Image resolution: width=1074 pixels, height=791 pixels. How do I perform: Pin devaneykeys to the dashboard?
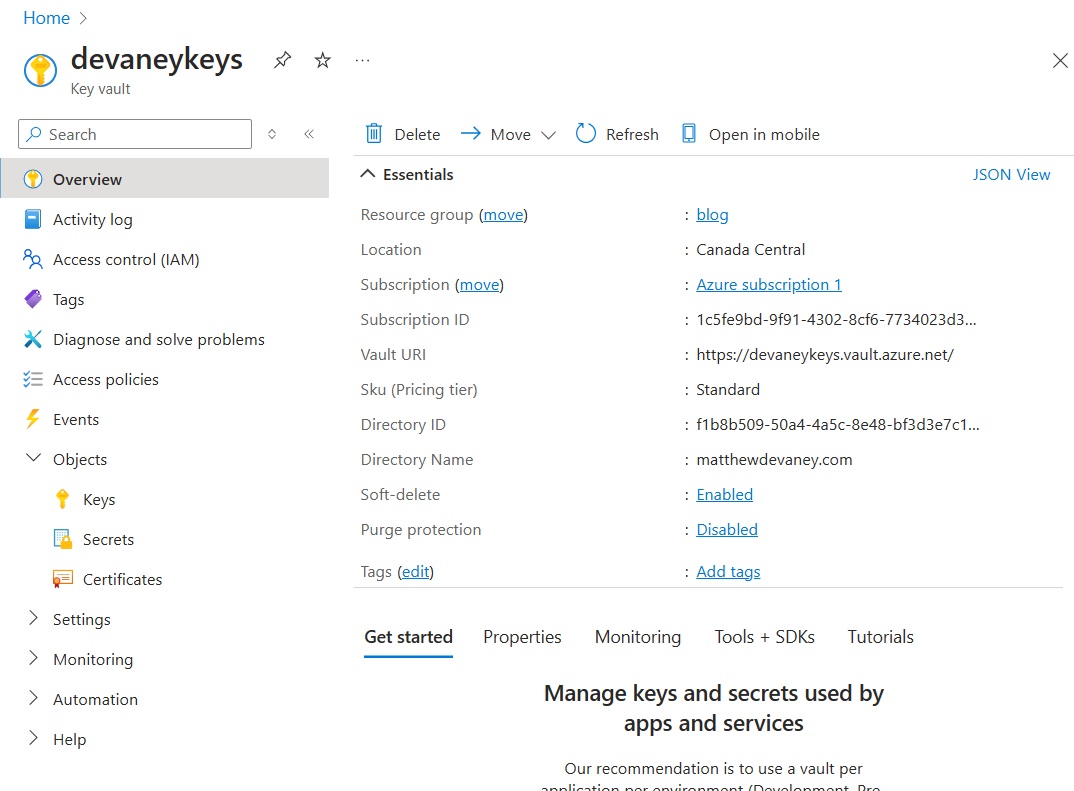[x=282, y=60]
